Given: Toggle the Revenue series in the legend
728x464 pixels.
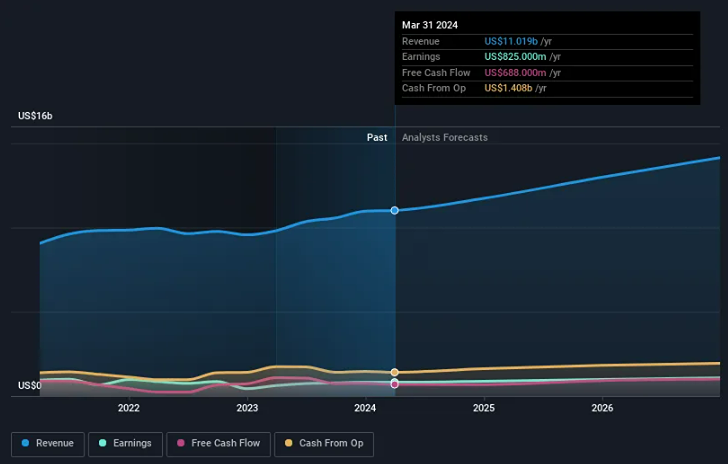Looking at the screenshot, I should pyautogui.click(x=47, y=443).
